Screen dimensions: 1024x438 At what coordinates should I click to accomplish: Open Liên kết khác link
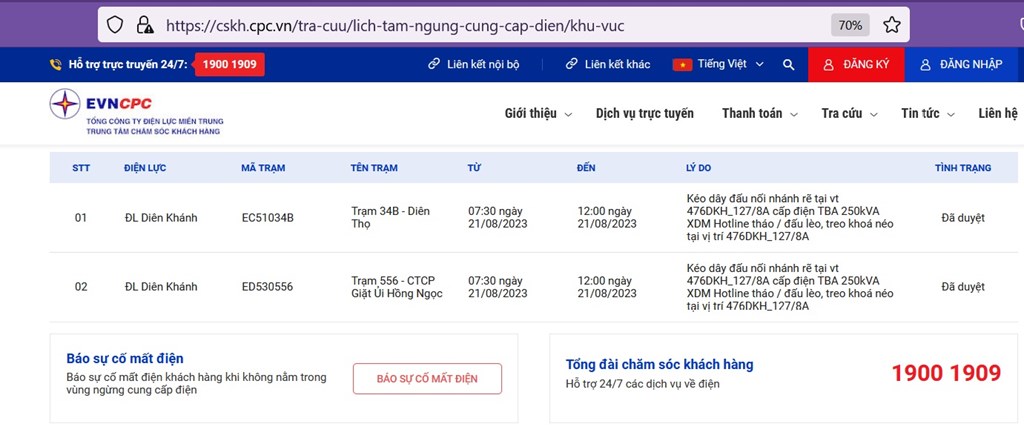coord(608,65)
